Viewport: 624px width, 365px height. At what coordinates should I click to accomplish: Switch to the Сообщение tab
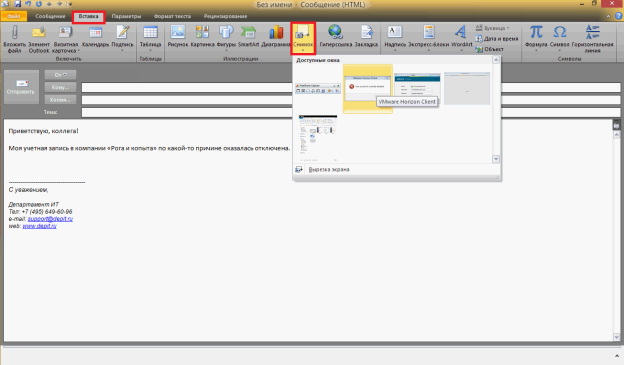(50, 16)
